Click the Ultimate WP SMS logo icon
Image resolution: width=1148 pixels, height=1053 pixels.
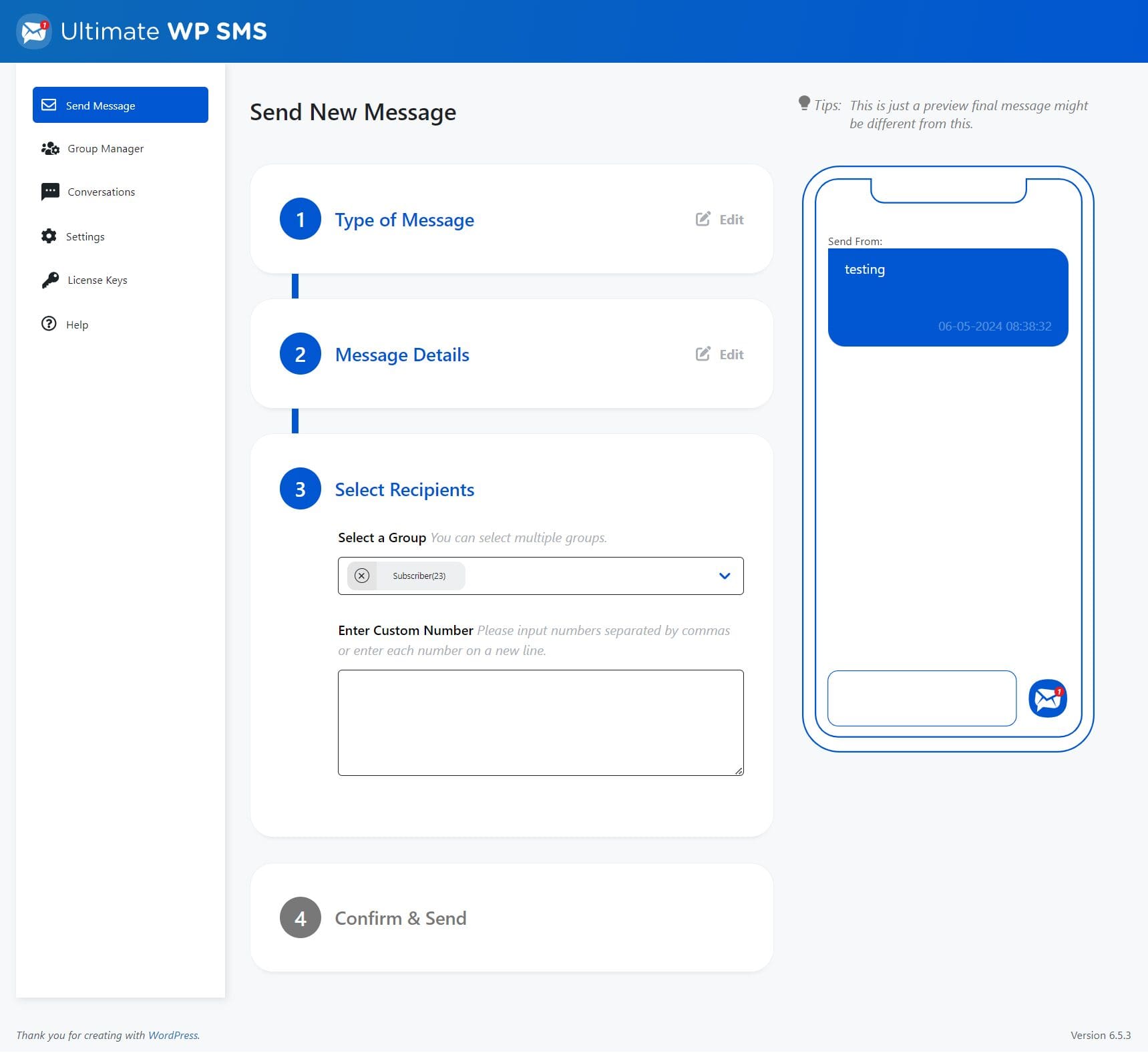tap(34, 31)
